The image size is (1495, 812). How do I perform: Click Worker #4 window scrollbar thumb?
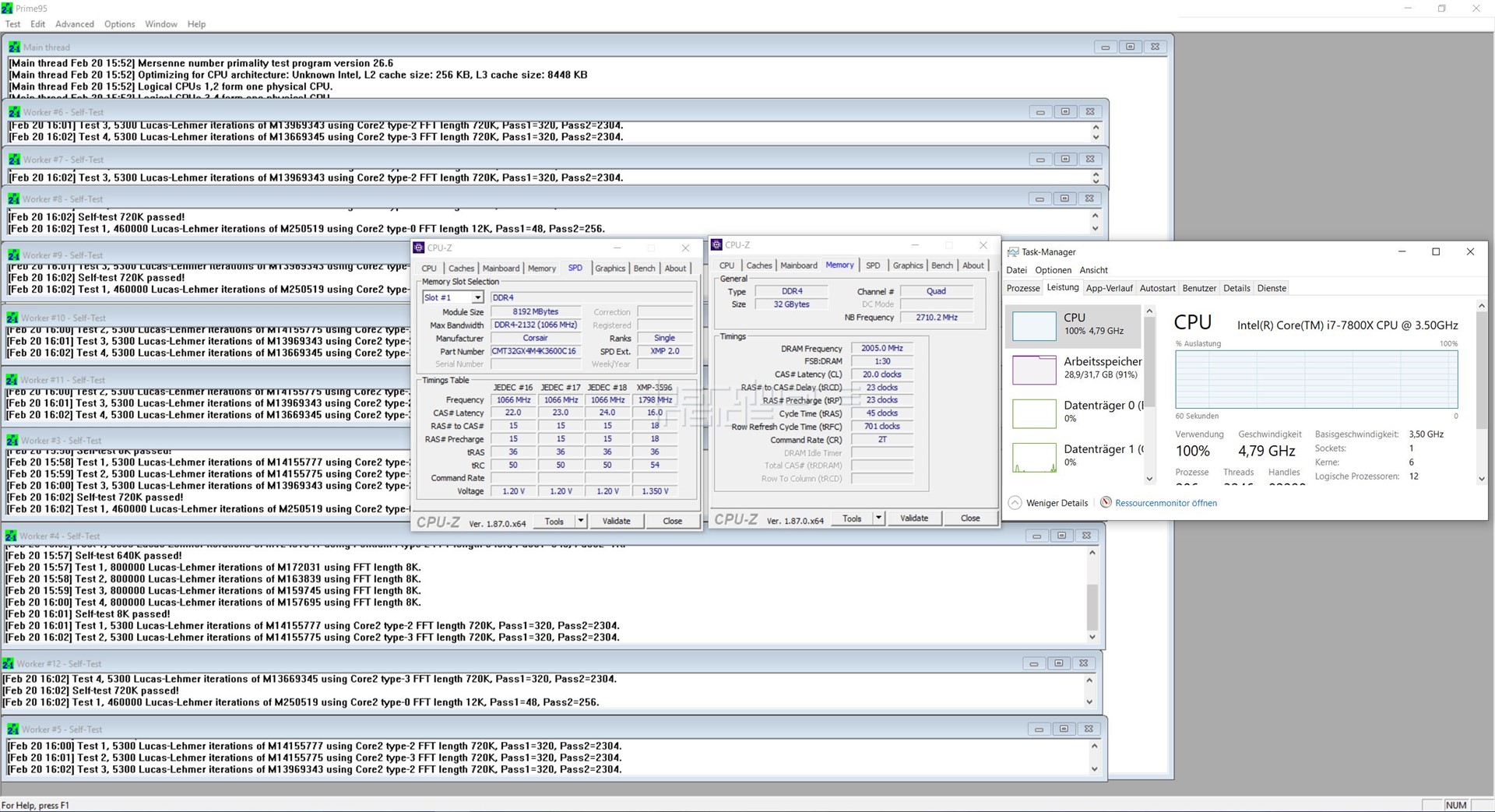point(1092,606)
